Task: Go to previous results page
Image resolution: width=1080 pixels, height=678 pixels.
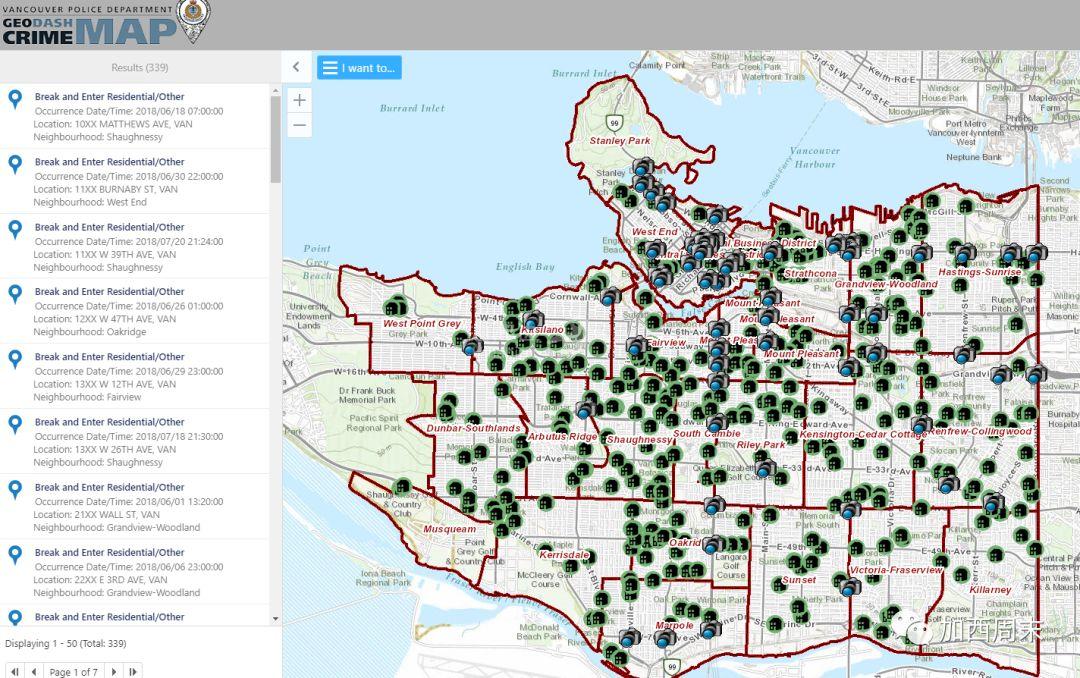Action: (34, 671)
